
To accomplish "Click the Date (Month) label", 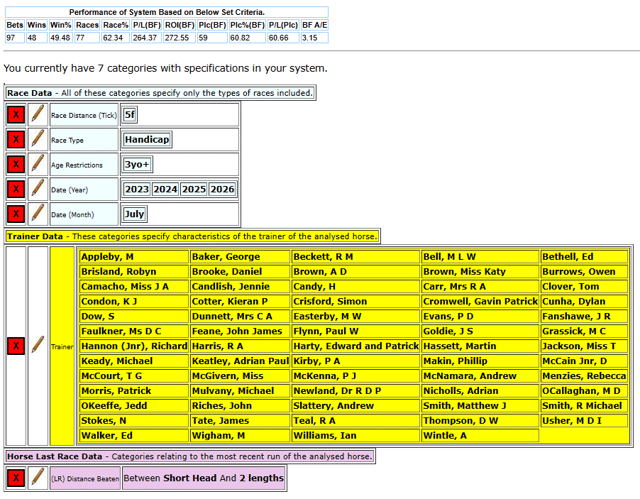I will pos(84,215).
